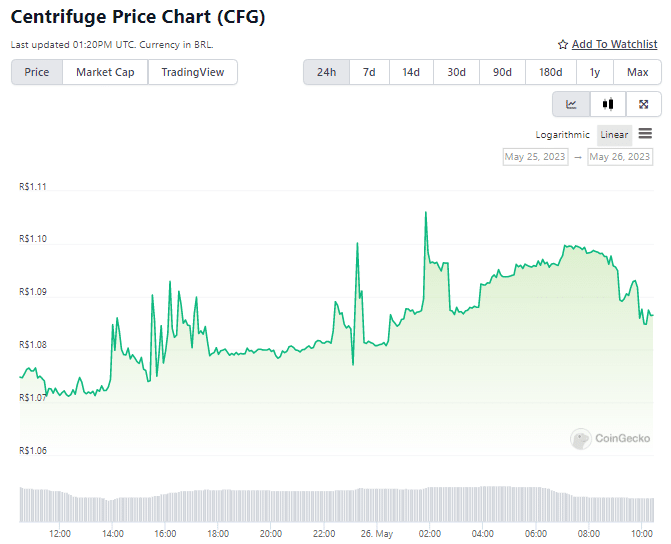Screen dimensions: 671x544
Task: Click the price spike just before 26. May
Action: pos(357,244)
